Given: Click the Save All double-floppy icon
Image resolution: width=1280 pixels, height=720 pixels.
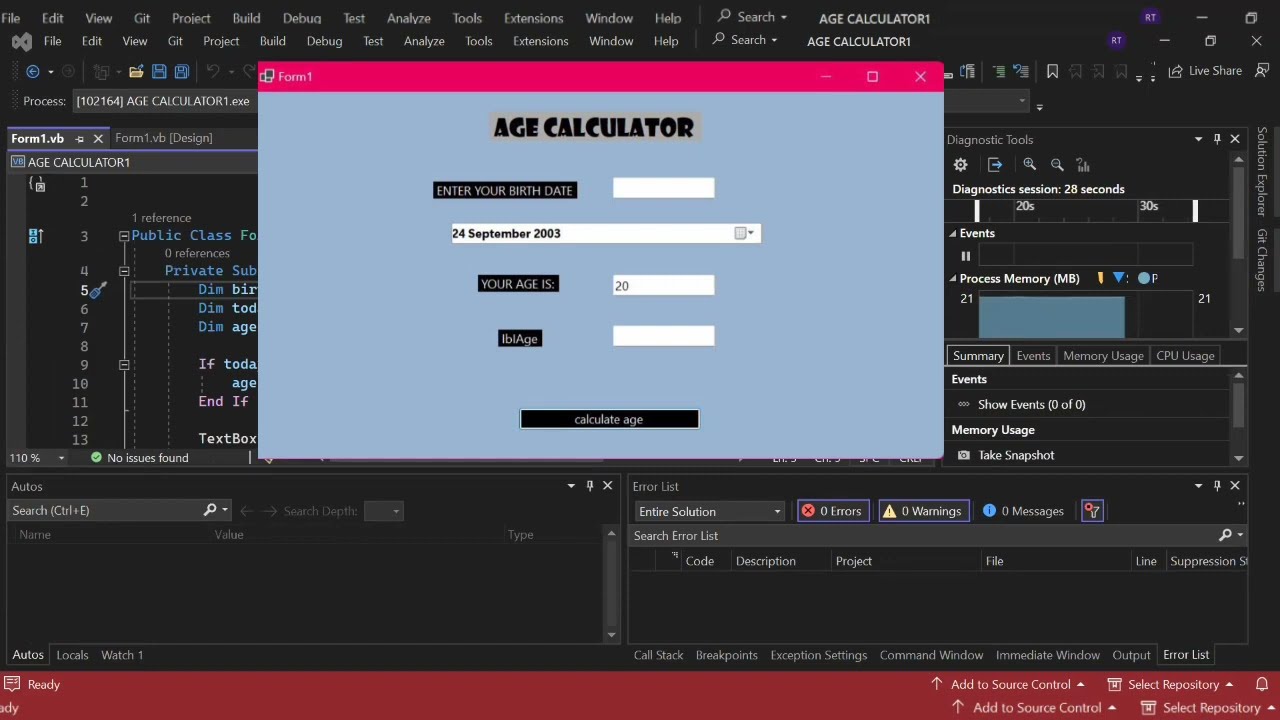Looking at the screenshot, I should (x=182, y=71).
